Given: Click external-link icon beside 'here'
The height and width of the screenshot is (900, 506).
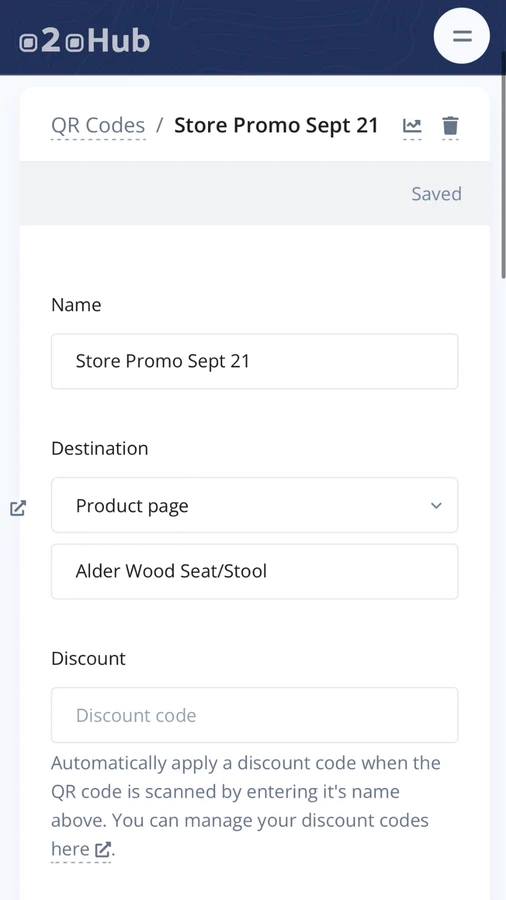Looking at the screenshot, I should 102,849.
